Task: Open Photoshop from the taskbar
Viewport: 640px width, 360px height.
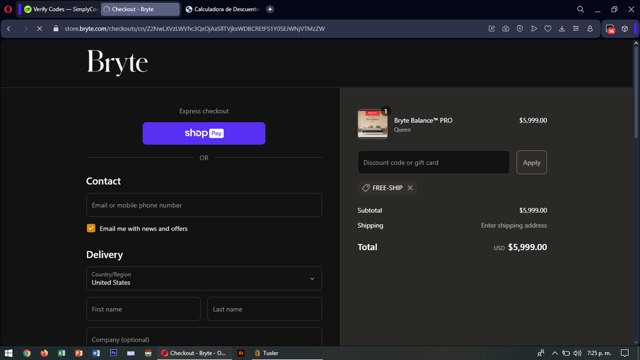Action: (x=113, y=353)
